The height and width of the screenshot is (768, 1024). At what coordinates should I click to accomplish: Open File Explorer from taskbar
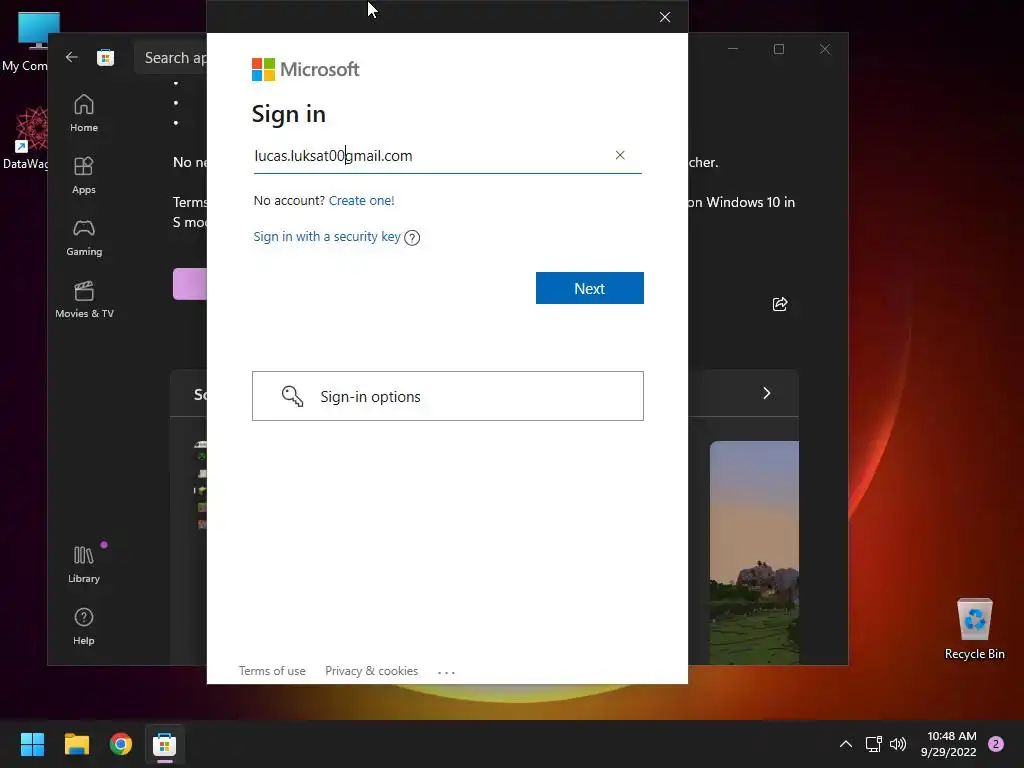76,744
